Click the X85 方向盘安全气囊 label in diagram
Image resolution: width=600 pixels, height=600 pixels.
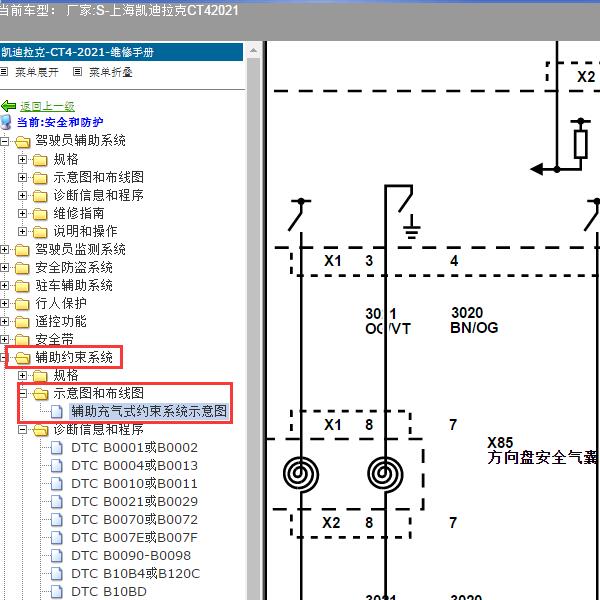click(543, 450)
